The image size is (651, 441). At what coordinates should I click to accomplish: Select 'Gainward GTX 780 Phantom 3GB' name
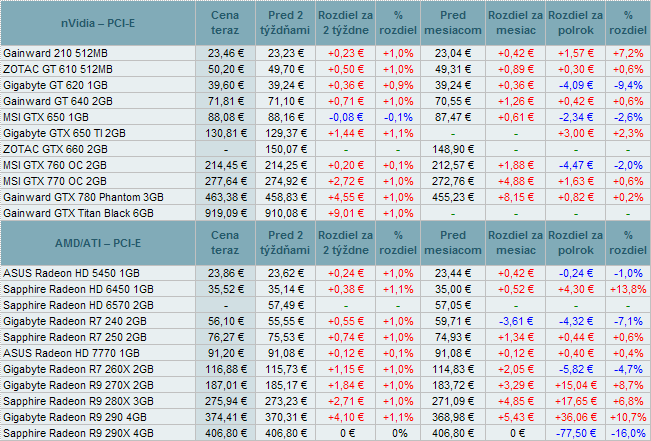click(x=83, y=197)
